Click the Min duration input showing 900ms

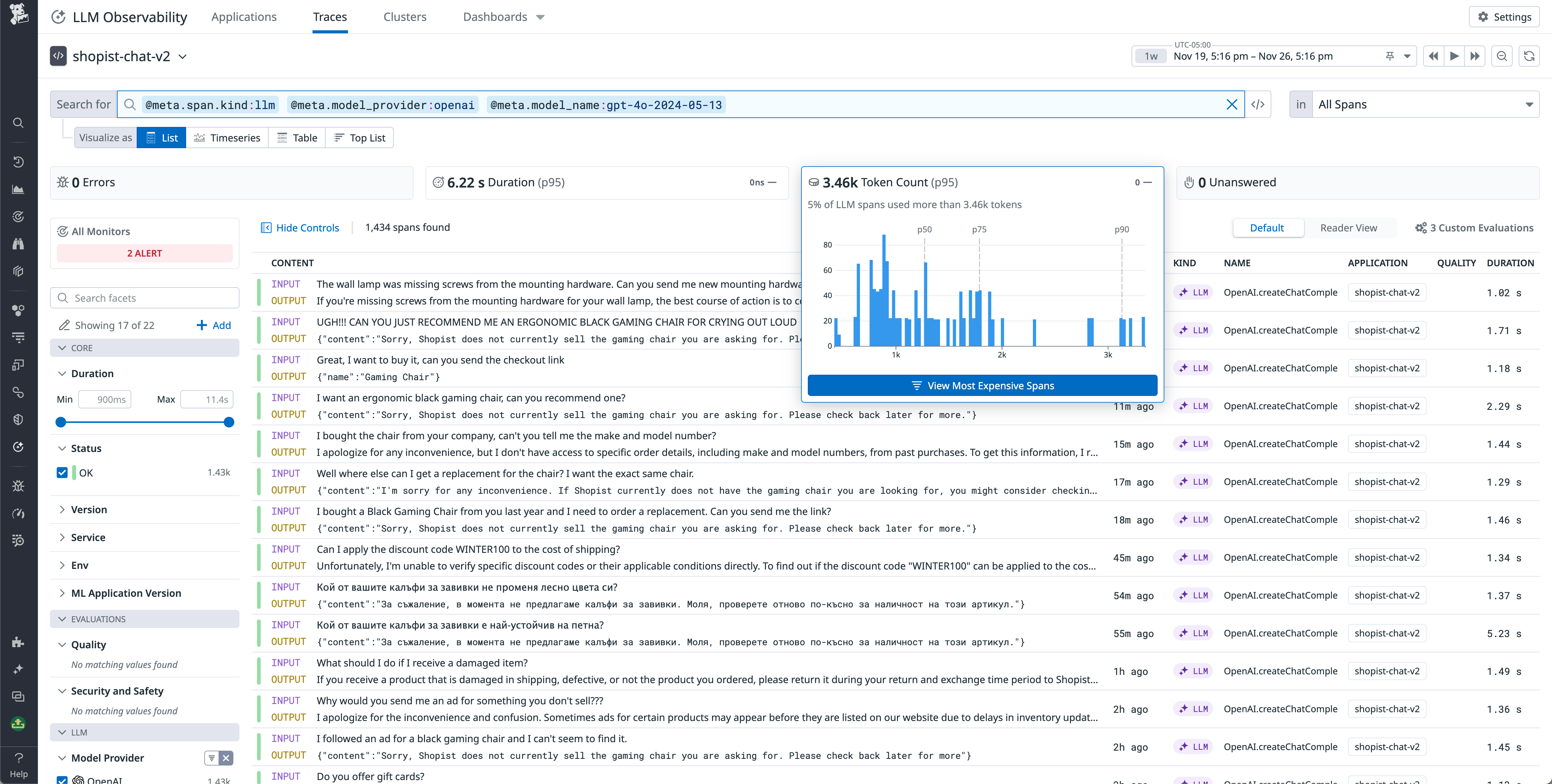click(x=105, y=399)
